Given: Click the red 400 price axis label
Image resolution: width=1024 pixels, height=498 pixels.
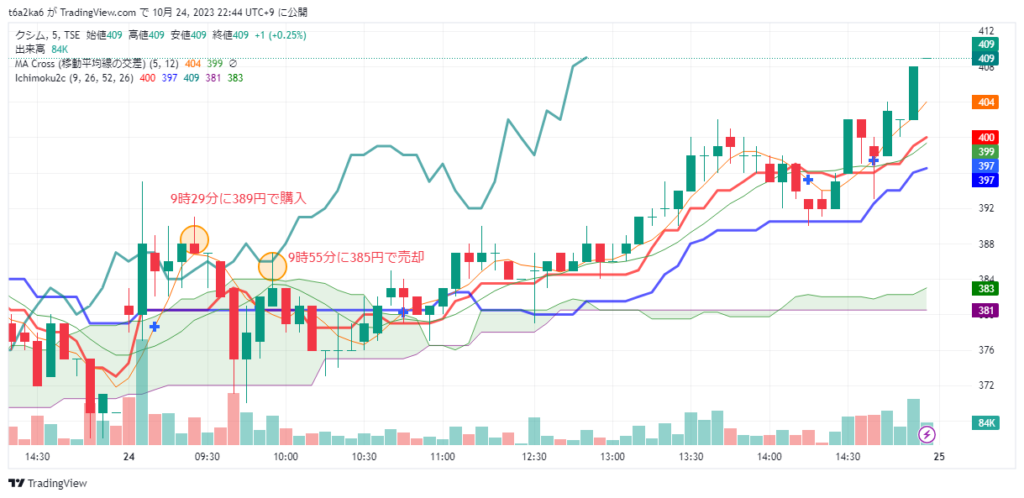Looking at the screenshot, I should tap(986, 137).
